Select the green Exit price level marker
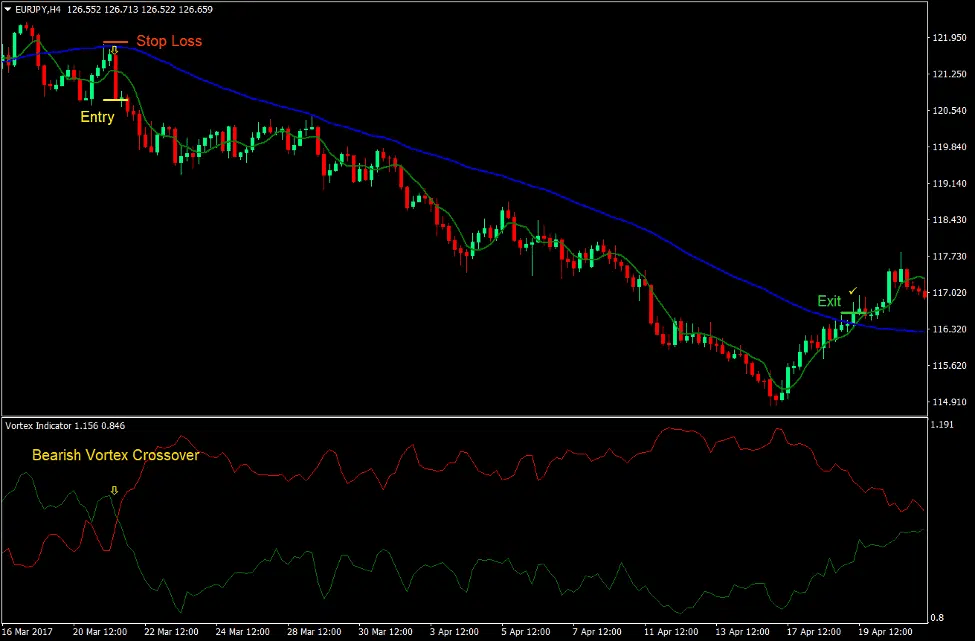 coord(856,314)
